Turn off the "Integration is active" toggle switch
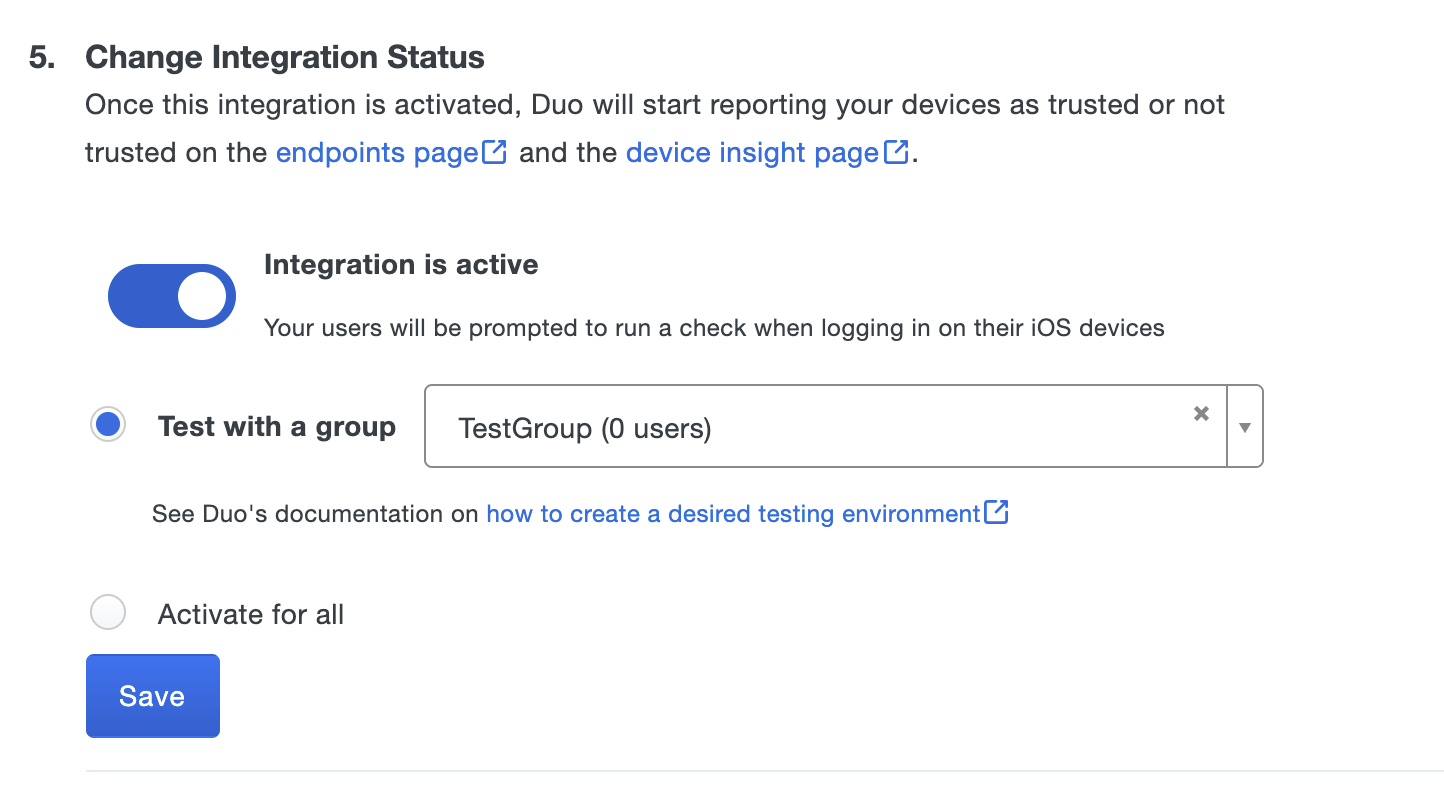This screenshot has width=1444, height=792. 172,297
